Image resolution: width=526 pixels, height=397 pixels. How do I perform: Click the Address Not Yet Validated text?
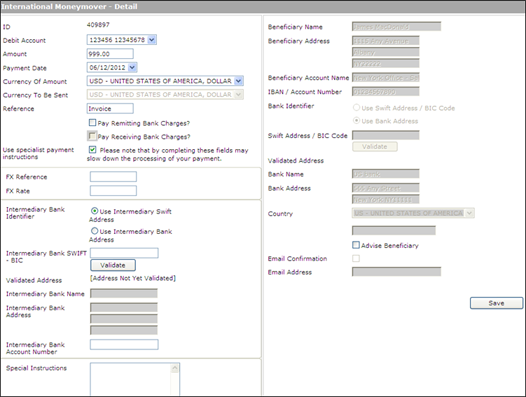pos(133,278)
